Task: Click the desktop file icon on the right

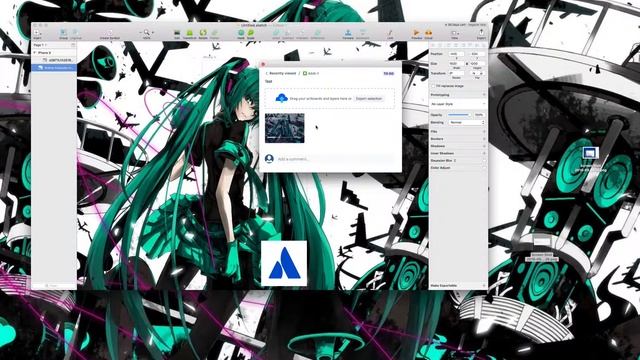Action: tap(590, 153)
